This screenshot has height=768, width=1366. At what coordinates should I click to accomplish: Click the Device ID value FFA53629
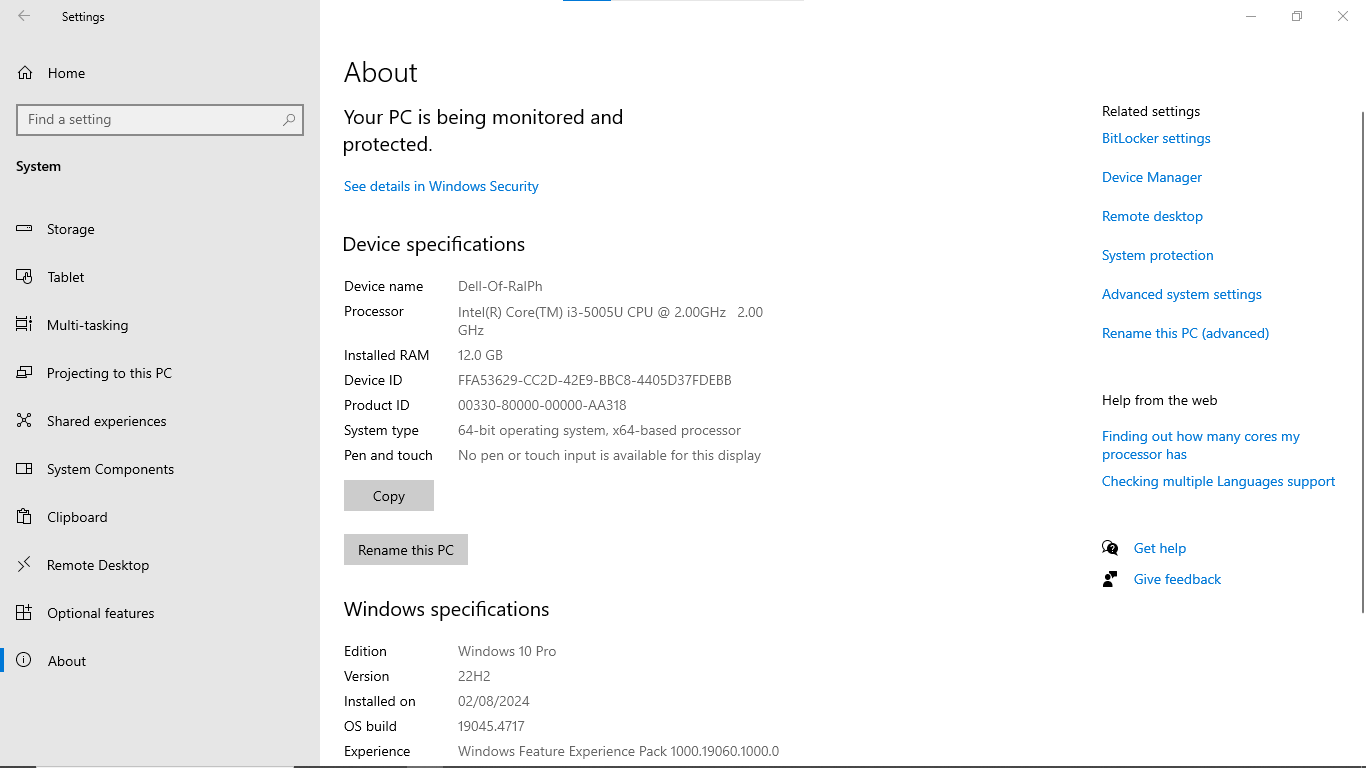pyautogui.click(x=595, y=380)
